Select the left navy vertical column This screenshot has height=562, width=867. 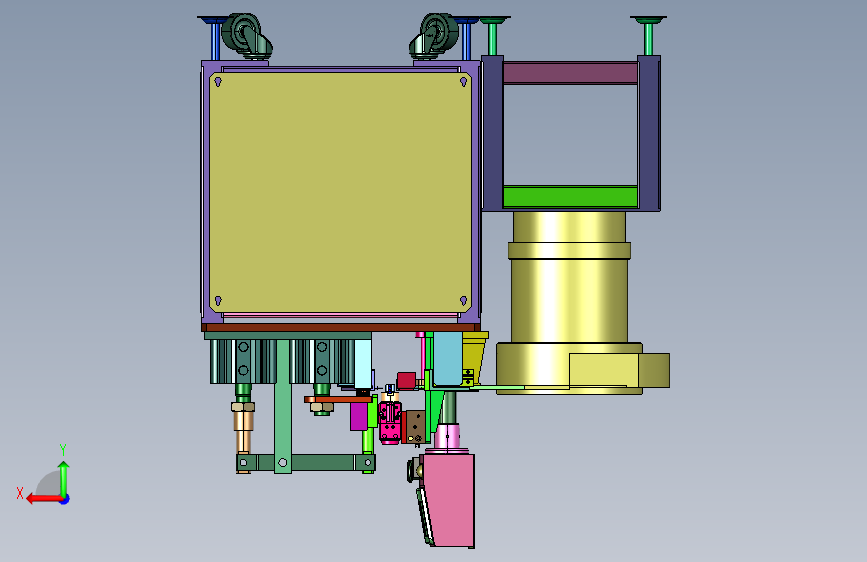(x=492, y=133)
